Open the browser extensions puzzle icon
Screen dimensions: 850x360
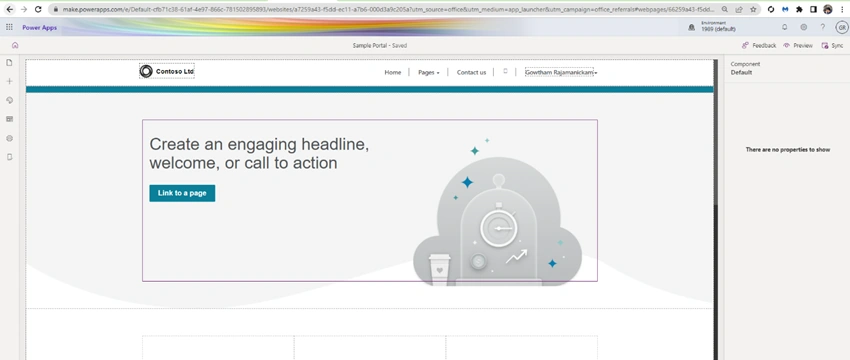pos(799,9)
